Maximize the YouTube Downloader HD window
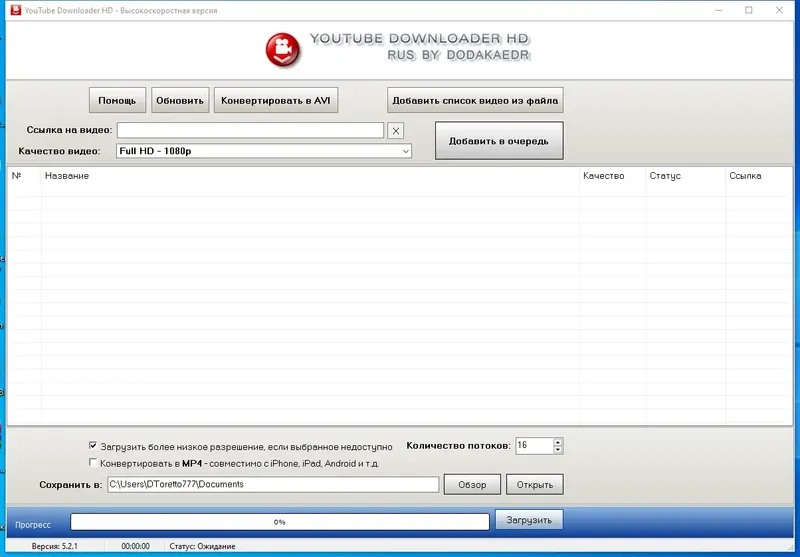Screen dimensions: 800x557 click(748, 10)
